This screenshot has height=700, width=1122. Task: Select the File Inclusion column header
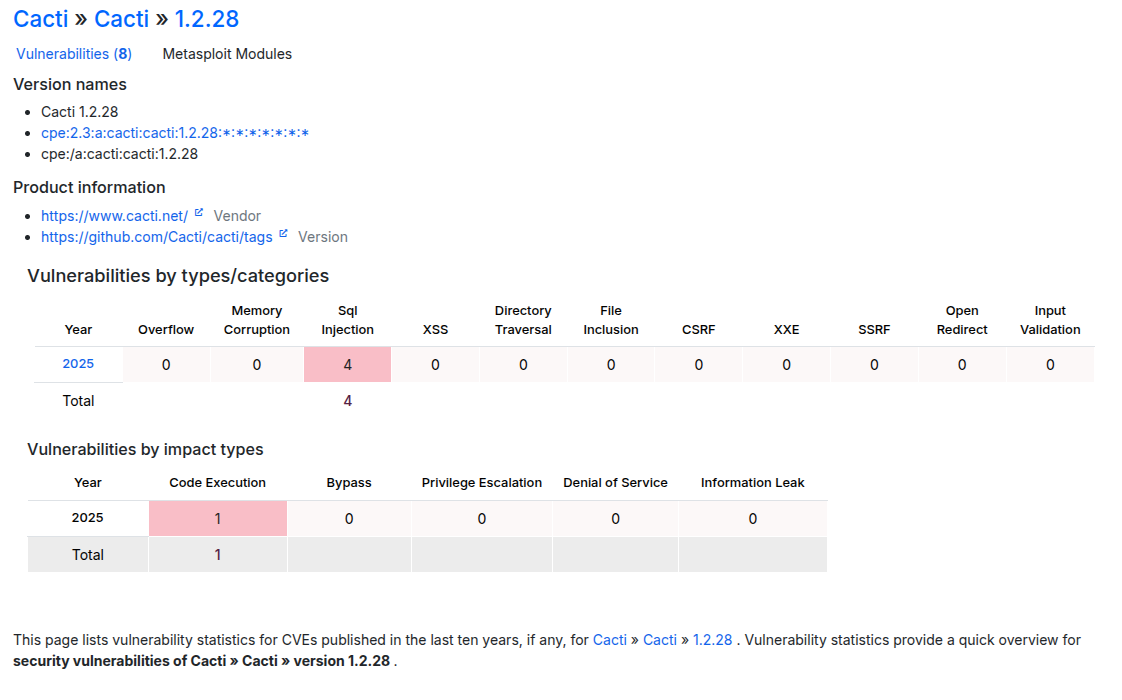tap(610, 320)
